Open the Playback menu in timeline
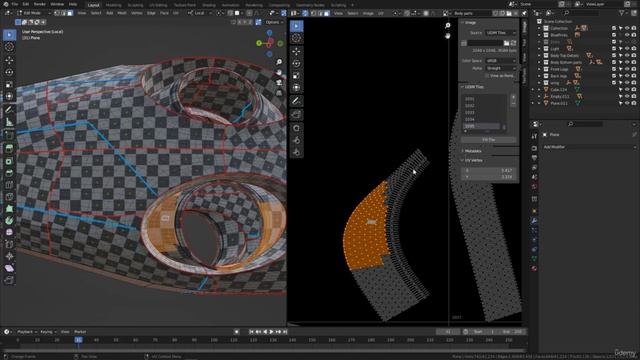Screen dimensions: 640x360 26,332
